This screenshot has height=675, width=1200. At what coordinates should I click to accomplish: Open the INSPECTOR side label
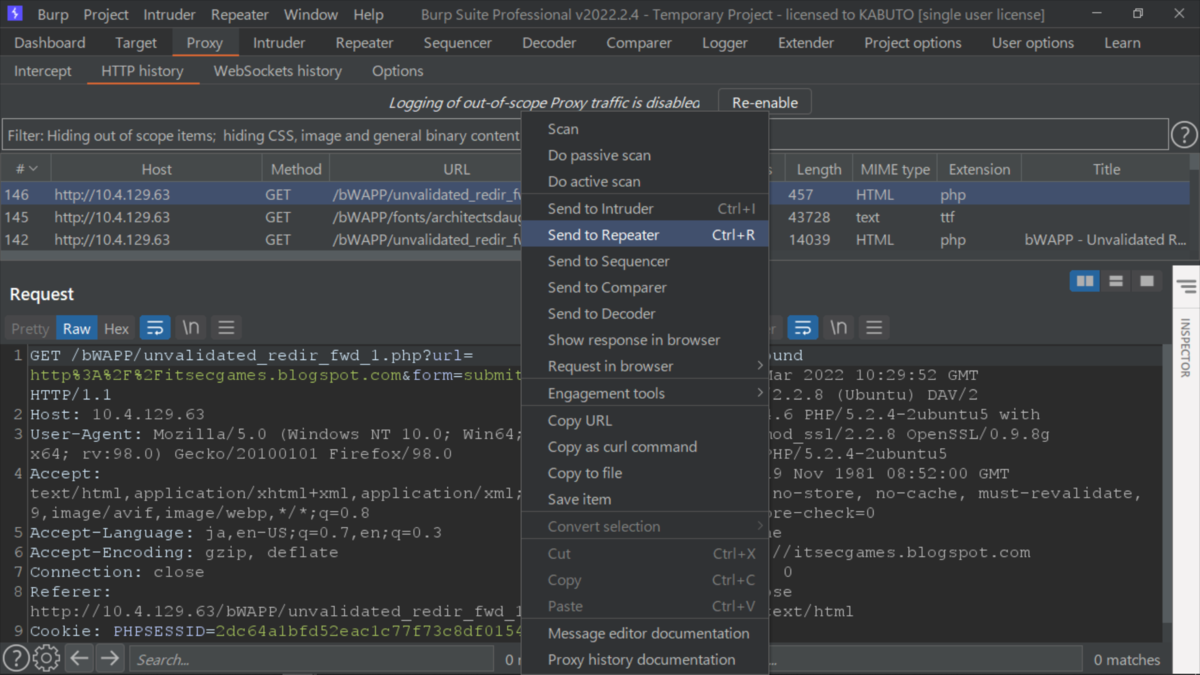1186,348
